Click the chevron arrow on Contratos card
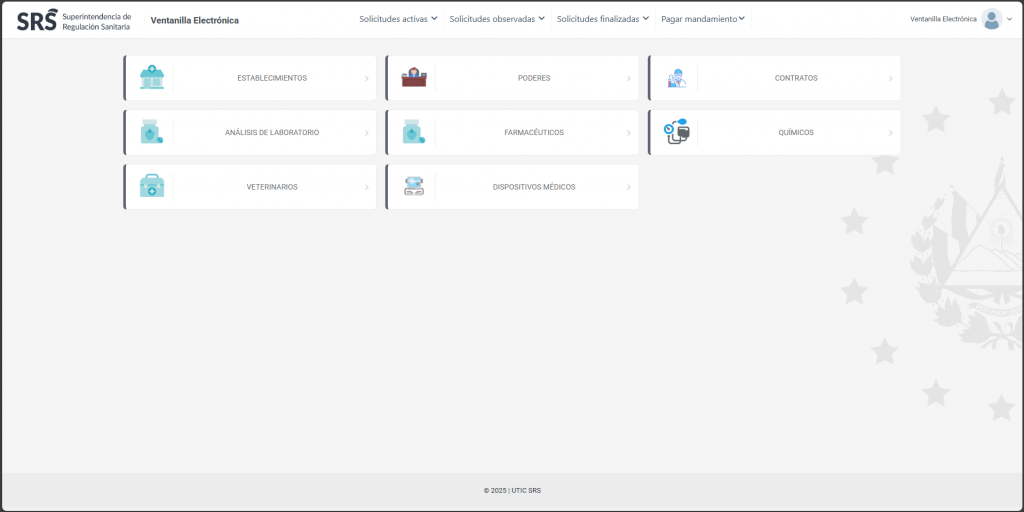This screenshot has height=512, width=1024. tap(891, 78)
